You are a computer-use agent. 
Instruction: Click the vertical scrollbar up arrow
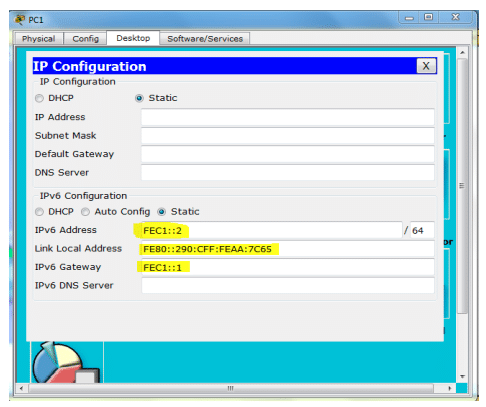[x=462, y=53]
